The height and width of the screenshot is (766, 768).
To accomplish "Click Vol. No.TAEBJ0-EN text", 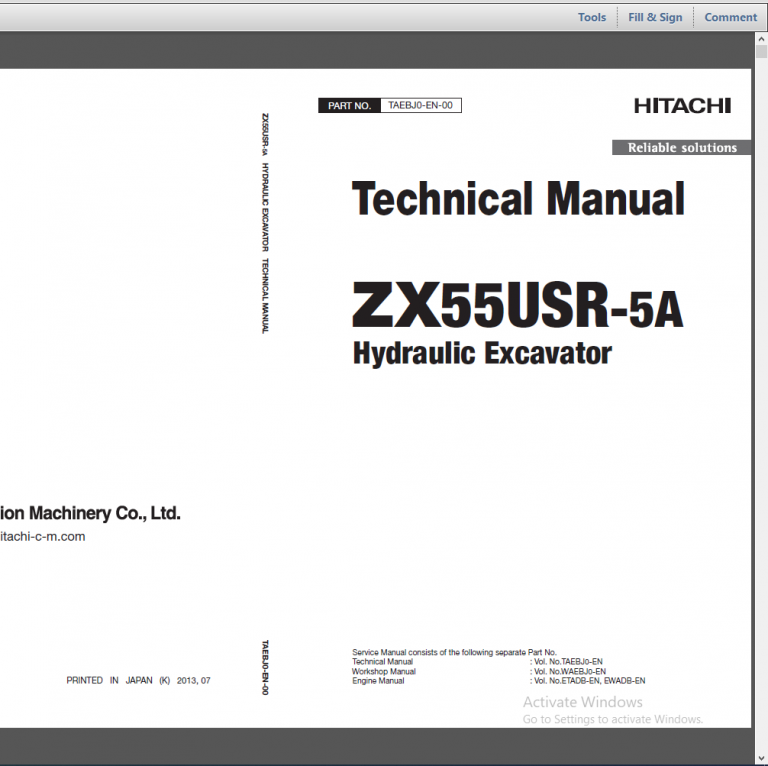I will pyautogui.click(x=568, y=662).
